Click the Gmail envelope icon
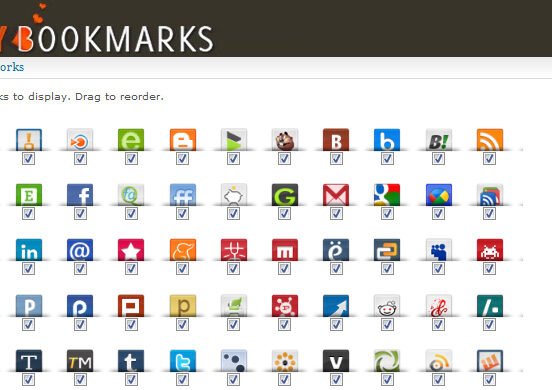This screenshot has width=552, height=390. point(336,195)
